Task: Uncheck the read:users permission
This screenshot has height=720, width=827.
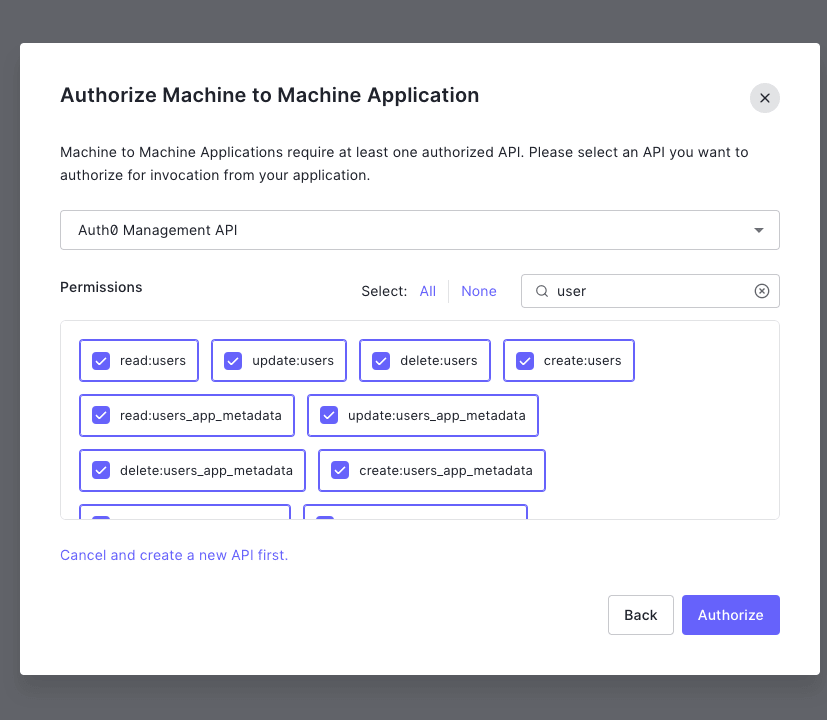Action: click(101, 361)
